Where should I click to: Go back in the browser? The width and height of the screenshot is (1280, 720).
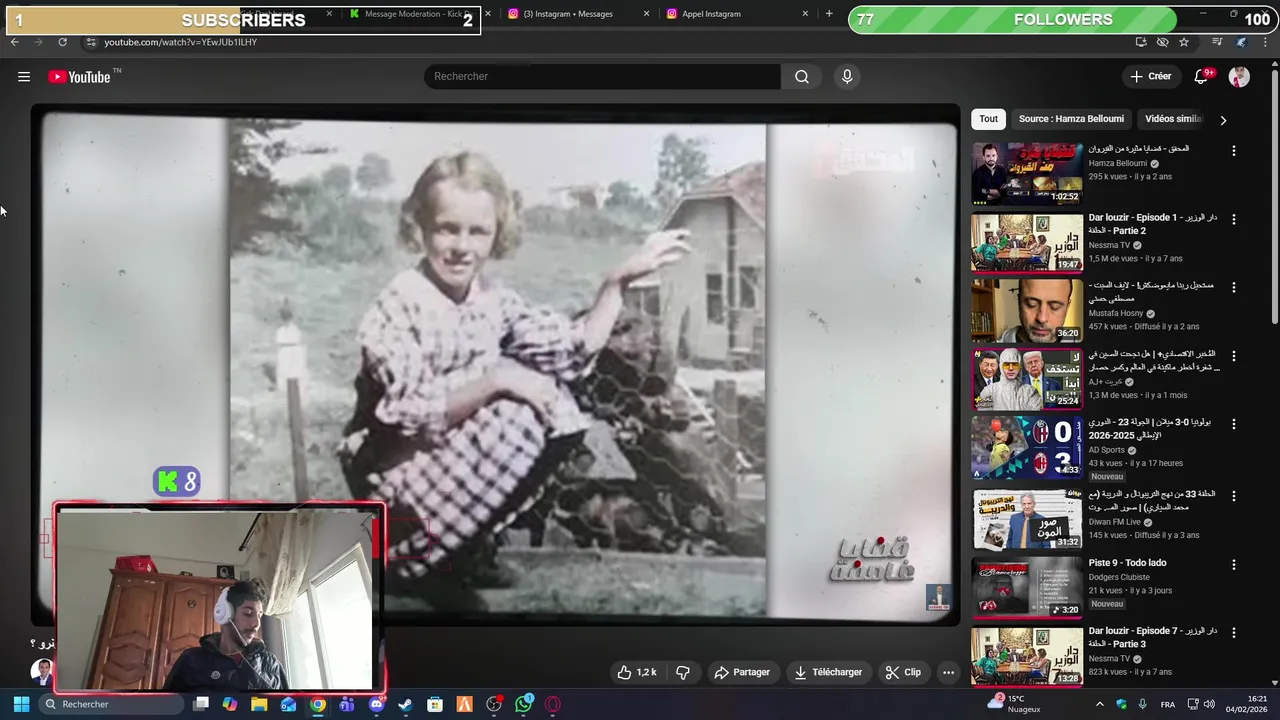15,42
